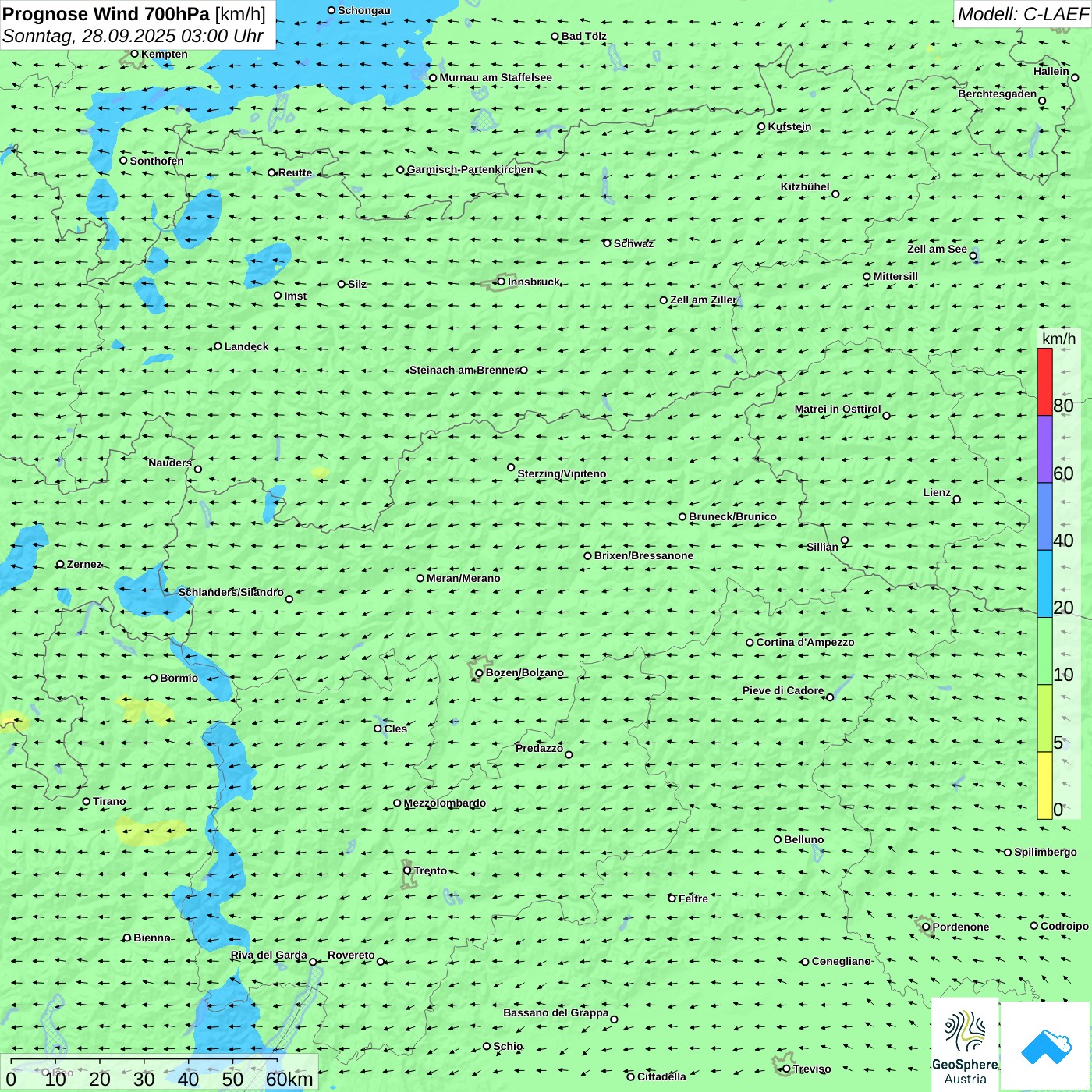Click the Kufstein city label
Screen dimensions: 1092x1092
pos(789,126)
